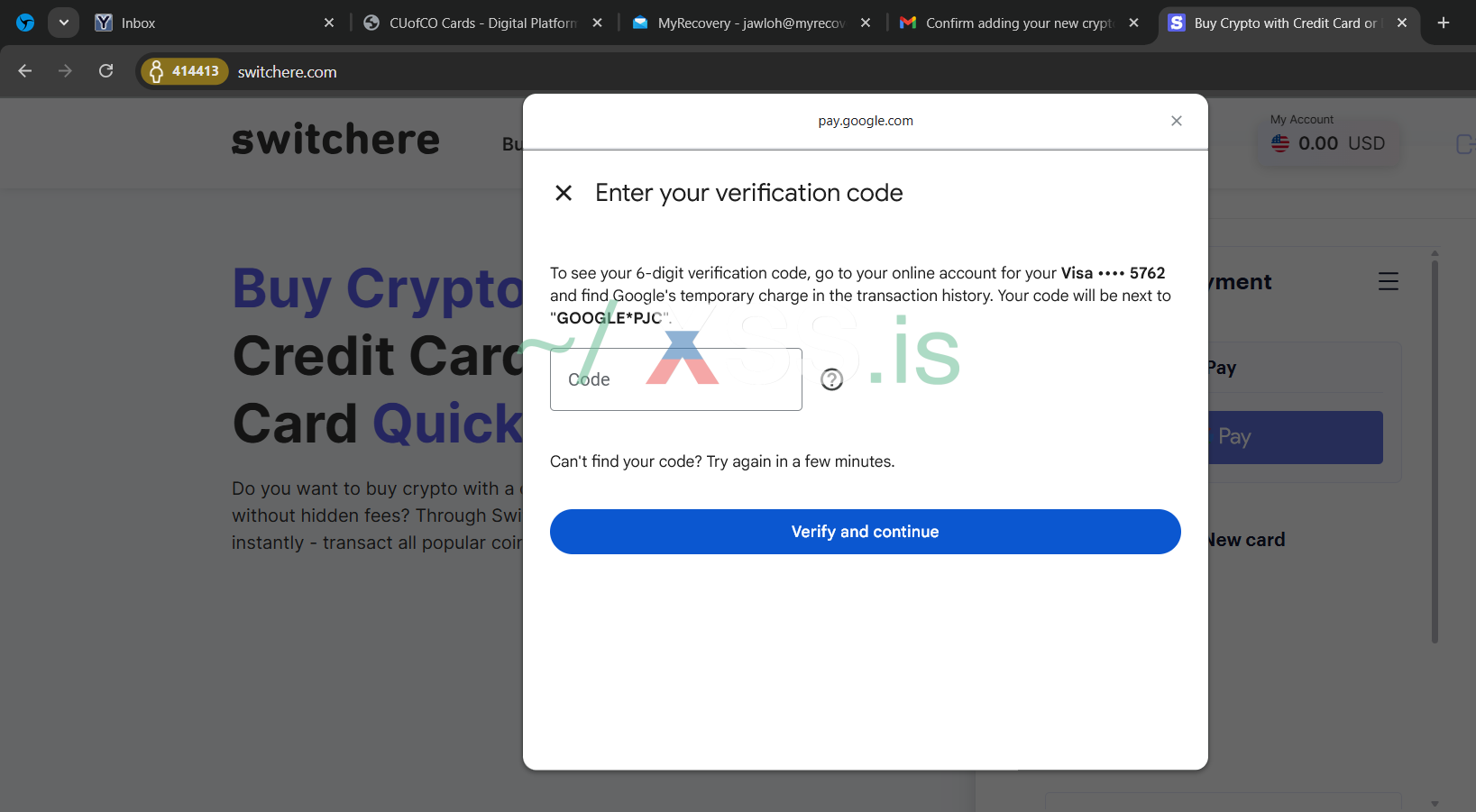
Task: Open the My Account USD balance
Action: coord(1329,143)
